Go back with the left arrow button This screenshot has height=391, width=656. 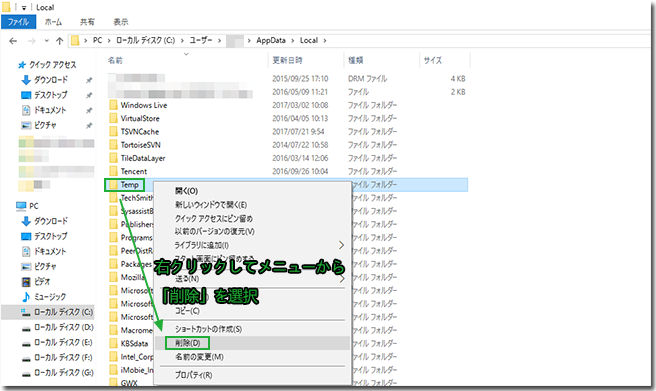pyautogui.click(x=13, y=41)
